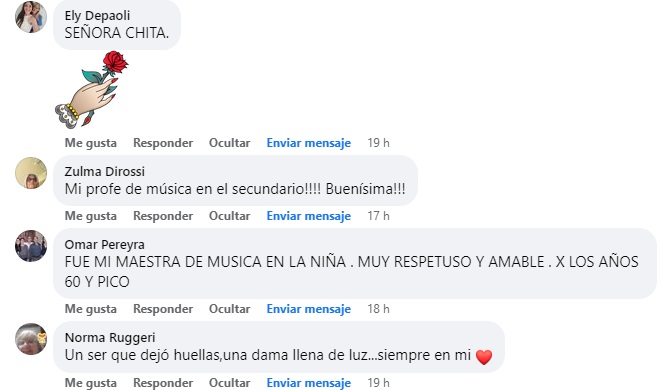The image size is (661, 390).
Task: Click Norma Ruggeri's name
Action: [x=110, y=338]
